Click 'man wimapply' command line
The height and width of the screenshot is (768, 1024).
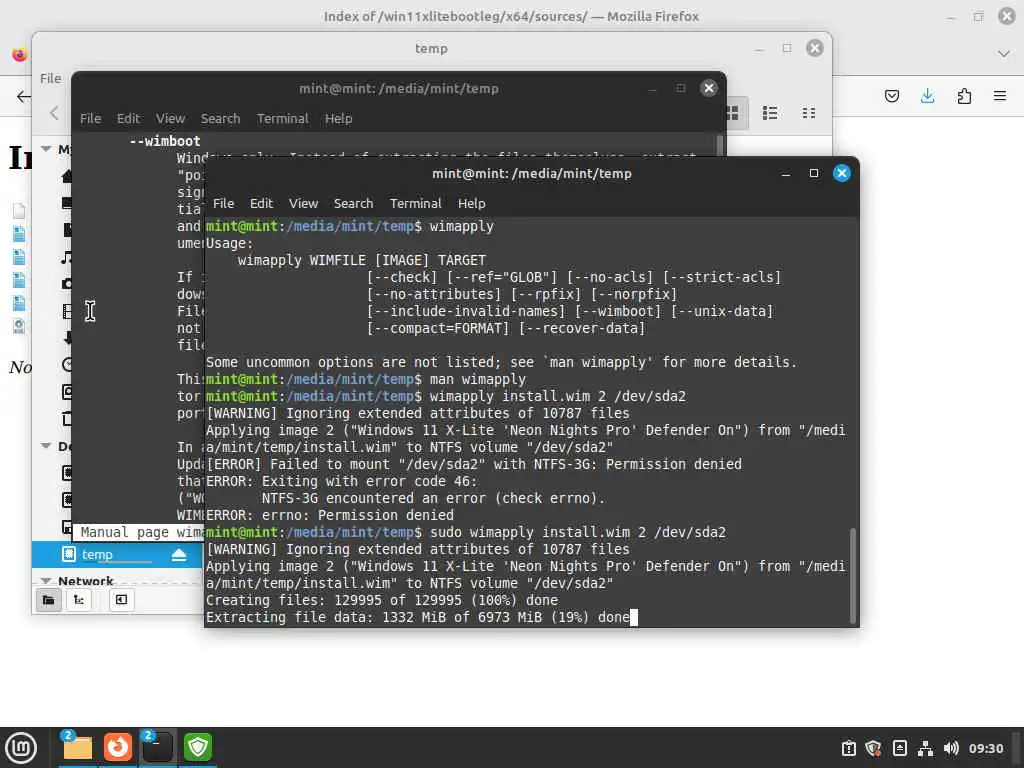477,379
